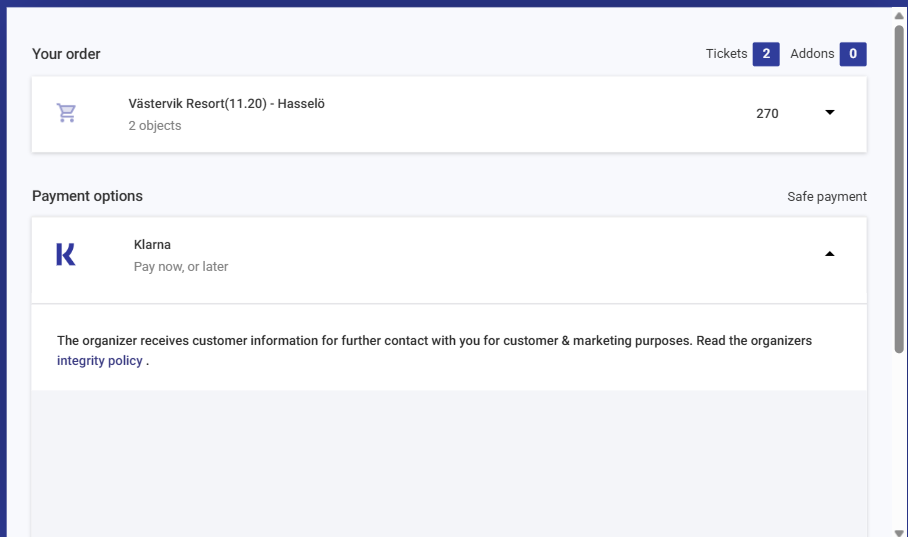The image size is (908, 537).
Task: Click the Tickets label
Action: pos(726,54)
